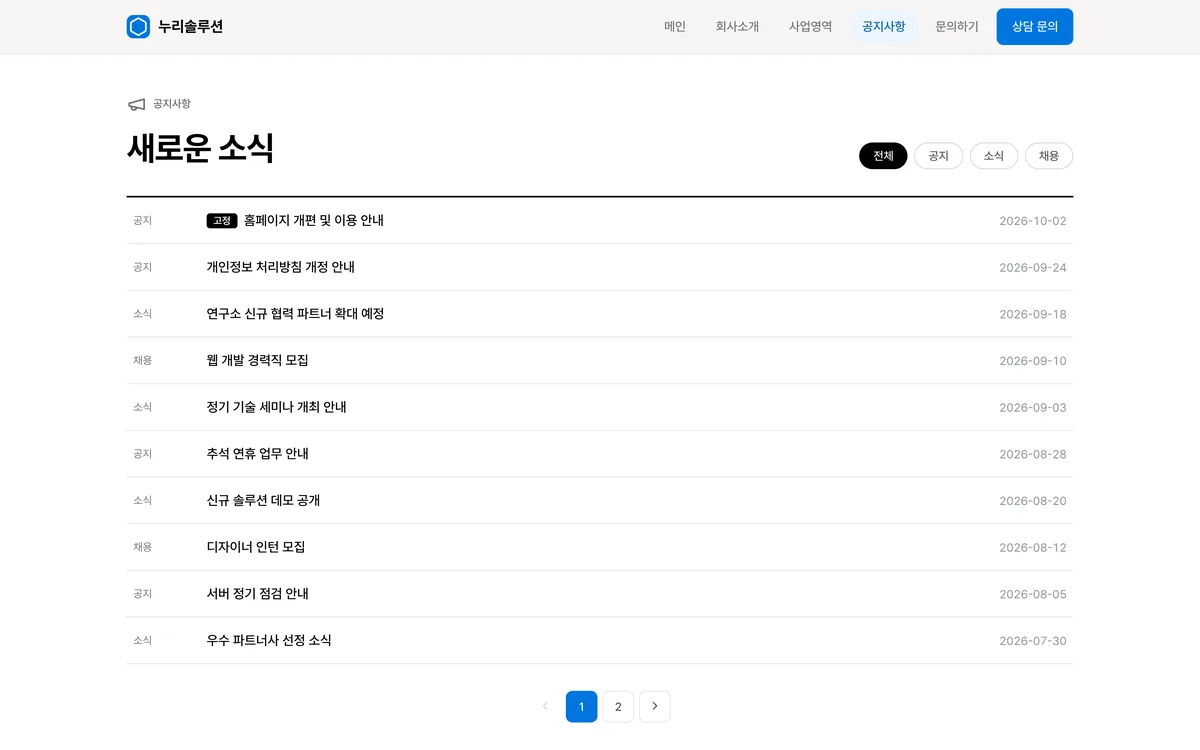Filter the list by the 공지 pill

(x=938, y=156)
